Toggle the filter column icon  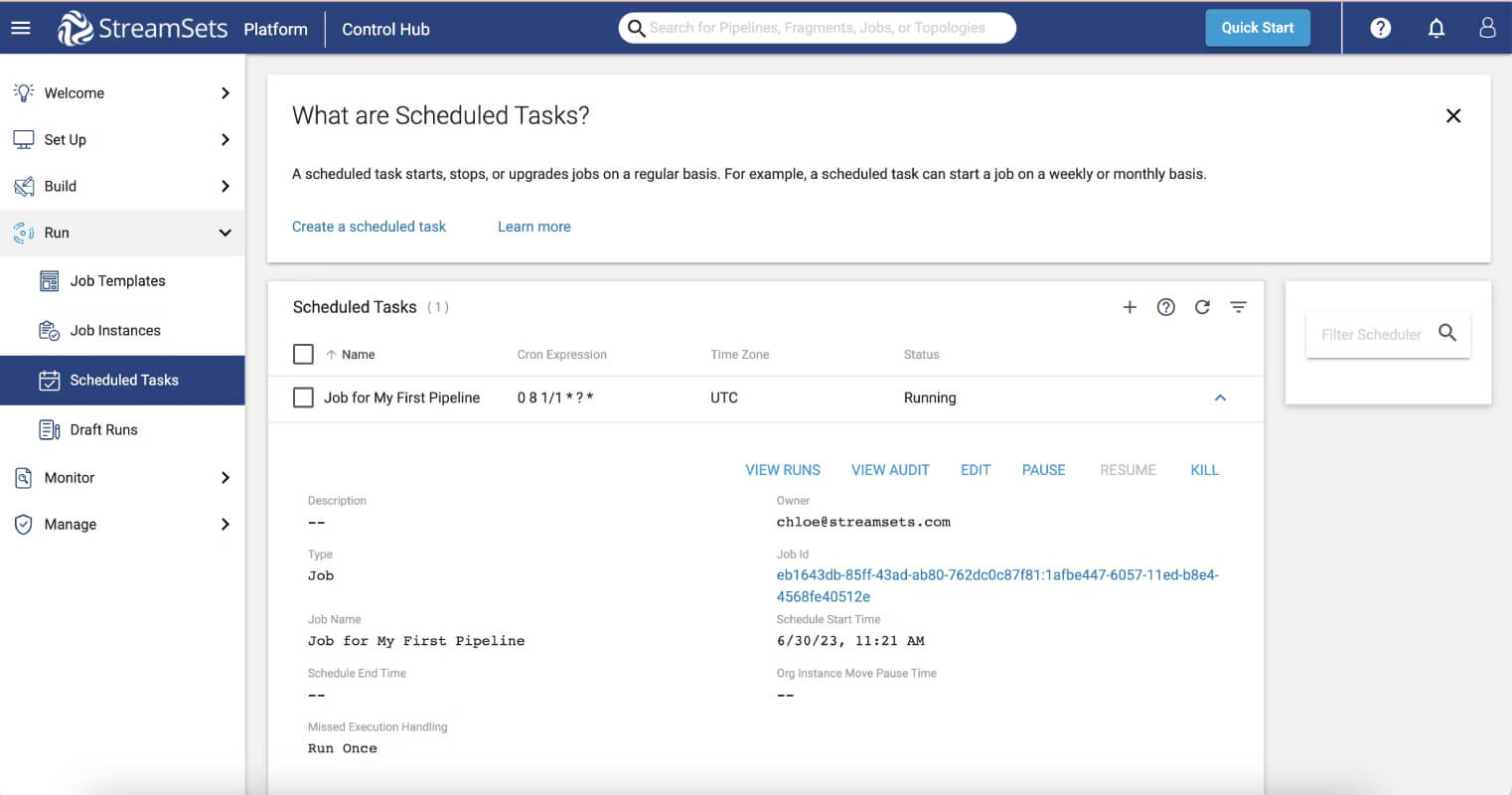pyautogui.click(x=1238, y=307)
